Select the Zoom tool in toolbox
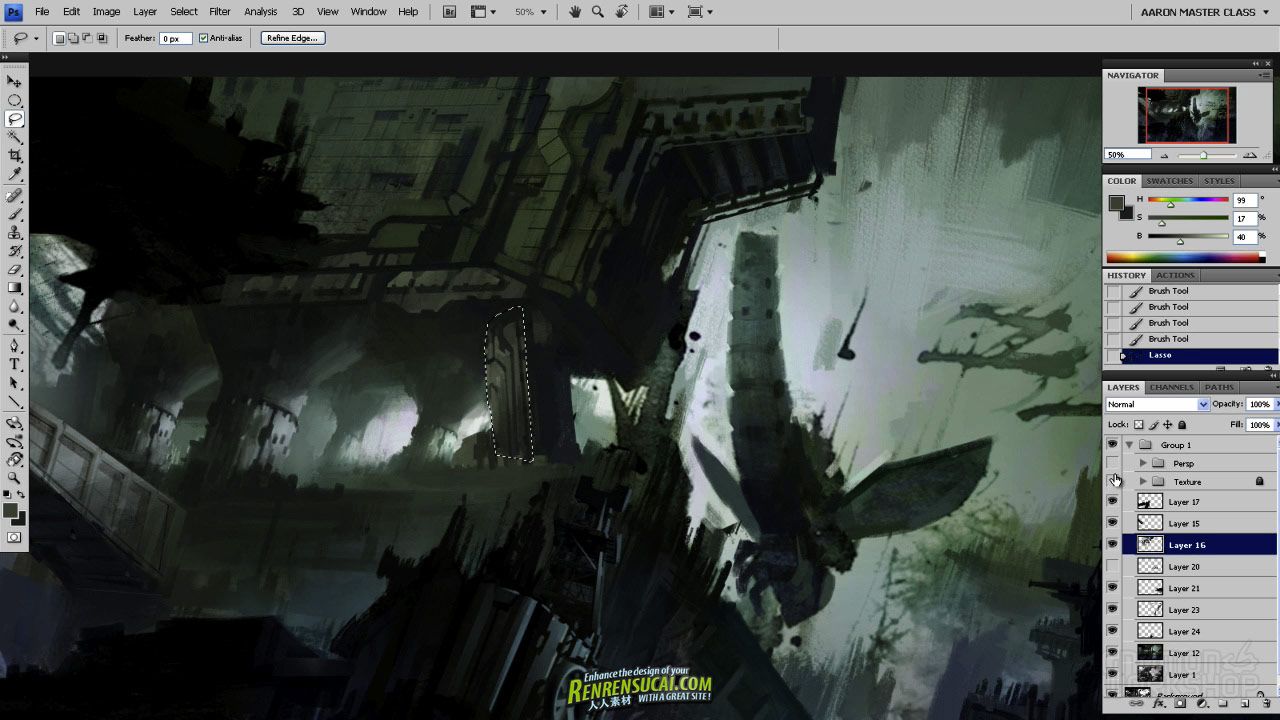 tap(14, 478)
